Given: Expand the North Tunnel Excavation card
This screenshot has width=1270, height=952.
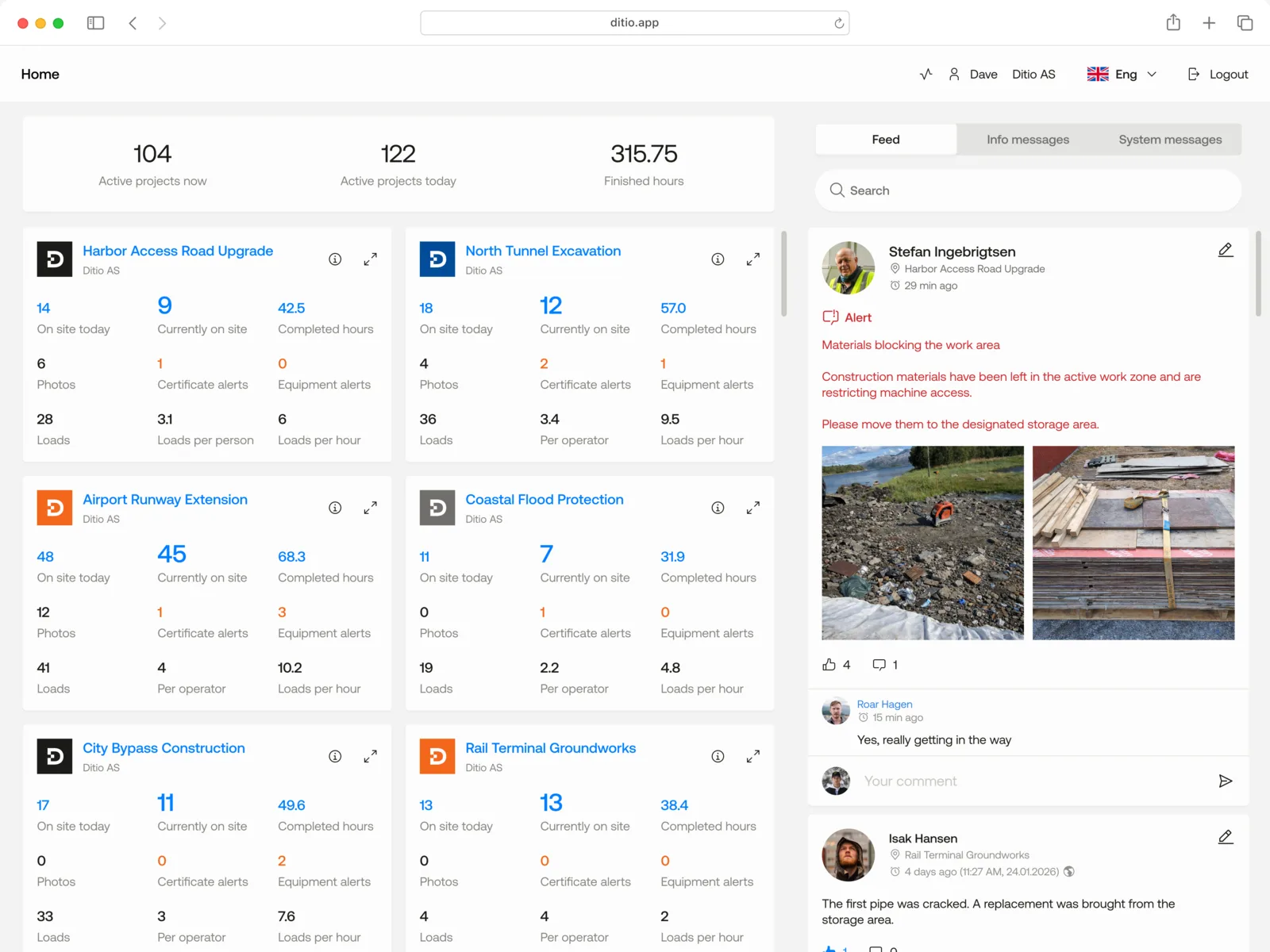Looking at the screenshot, I should pyautogui.click(x=752, y=259).
